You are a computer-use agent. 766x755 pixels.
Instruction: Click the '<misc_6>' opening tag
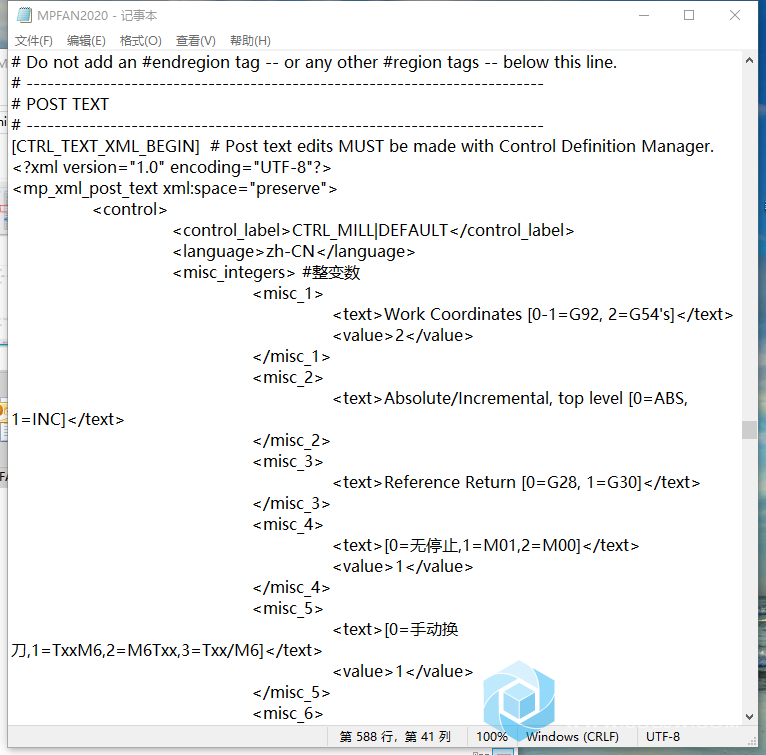click(x=288, y=713)
